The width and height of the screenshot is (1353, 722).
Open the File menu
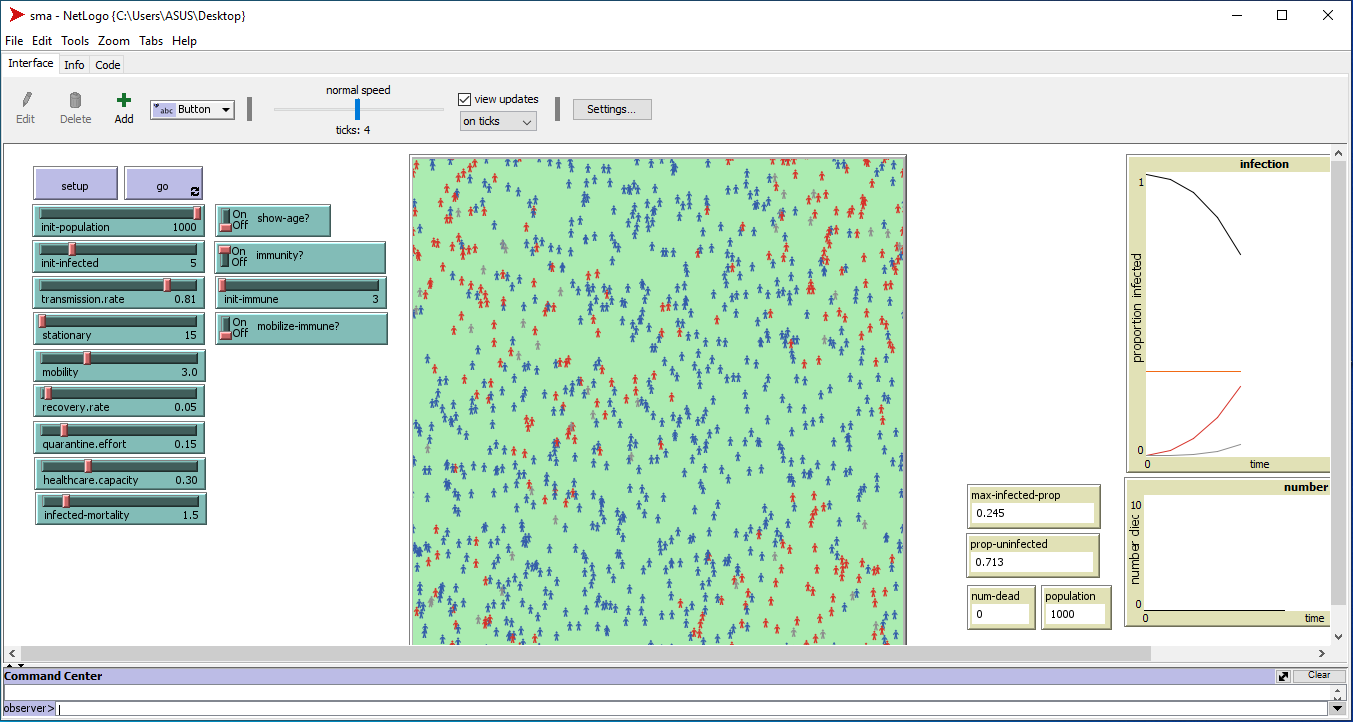tap(14, 41)
